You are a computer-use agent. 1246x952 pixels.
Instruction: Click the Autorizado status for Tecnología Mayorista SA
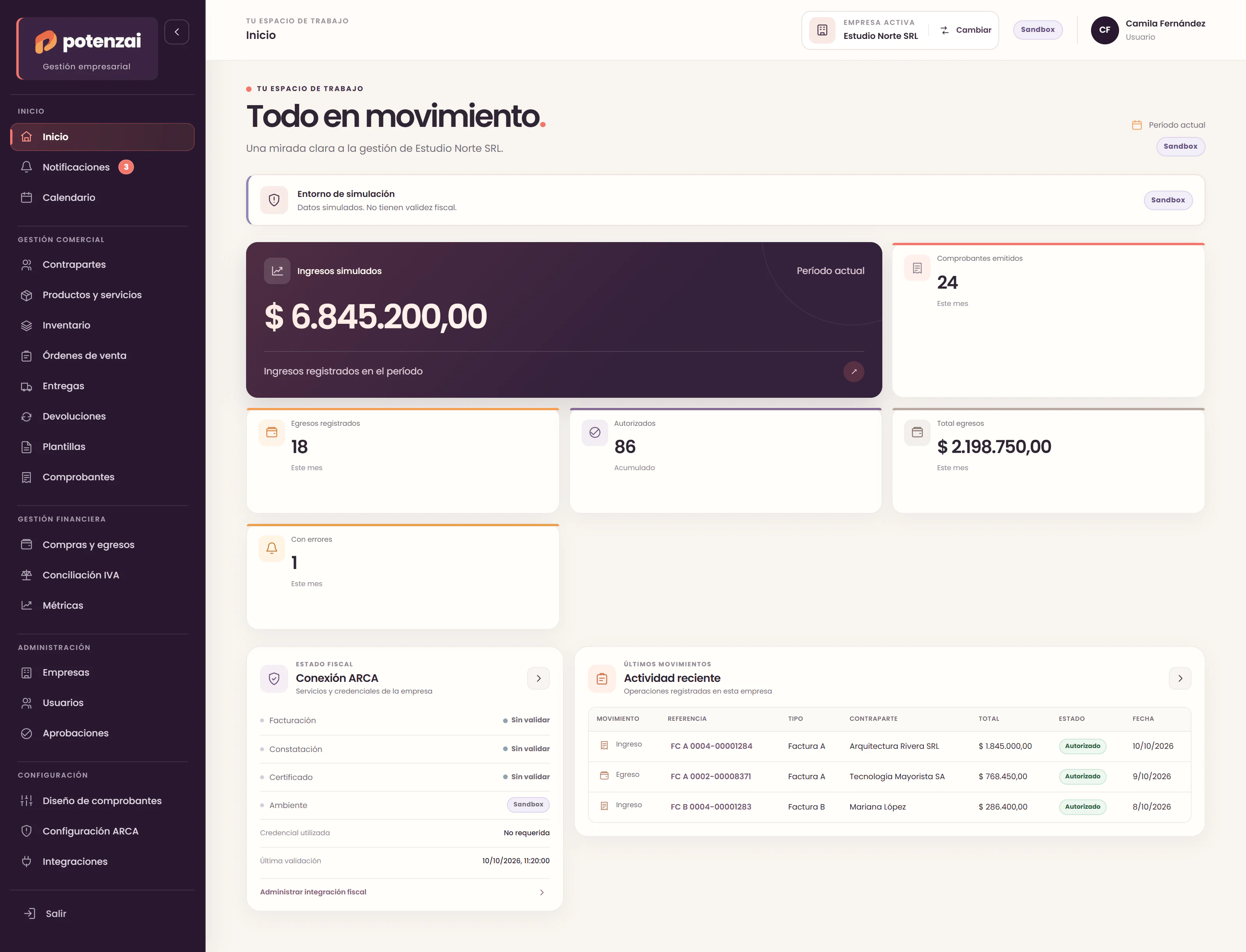tap(1082, 776)
